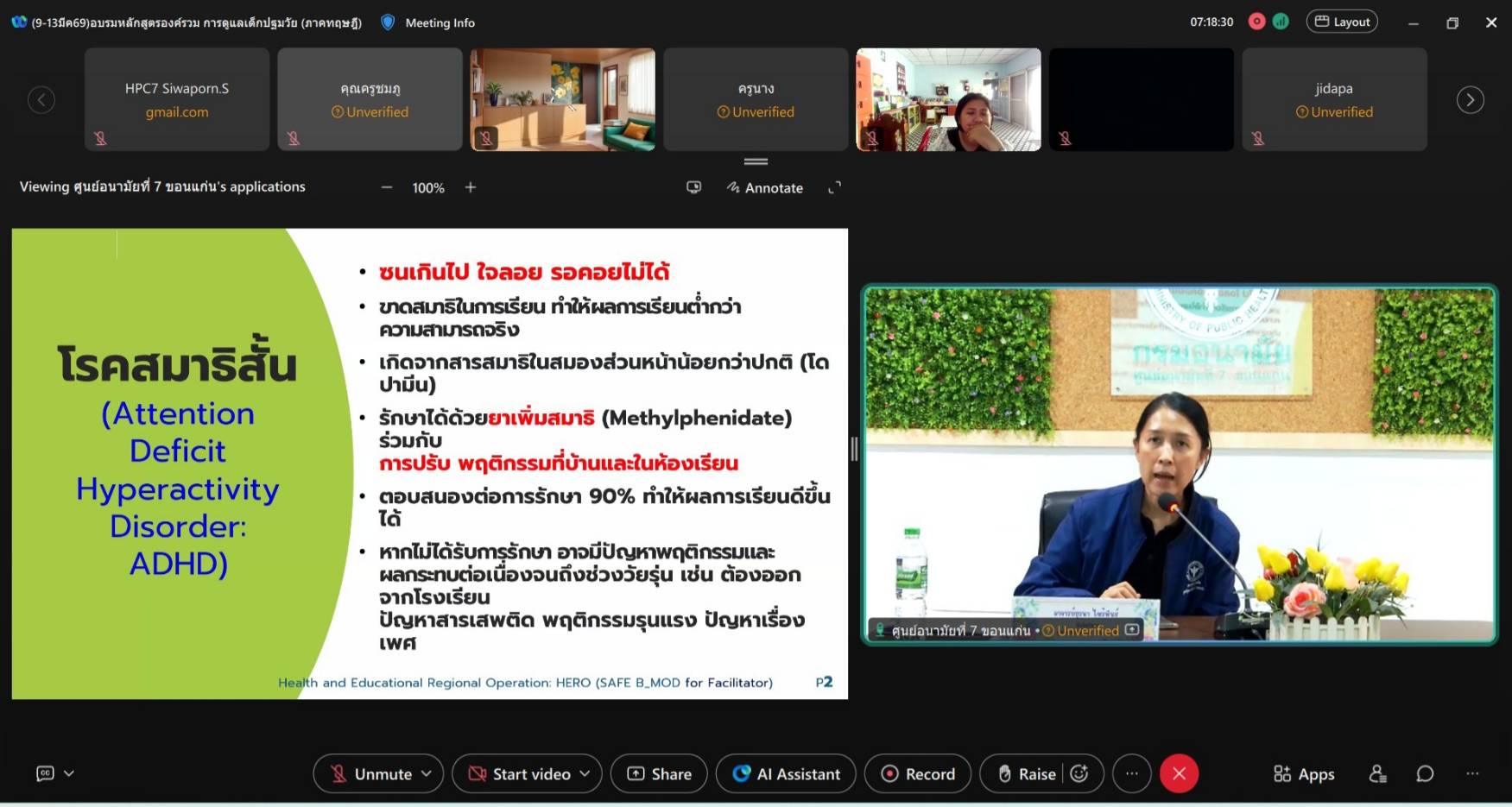Open the Layout menu
Image resolution: width=1512 pixels, height=807 pixels.
coord(1342,22)
